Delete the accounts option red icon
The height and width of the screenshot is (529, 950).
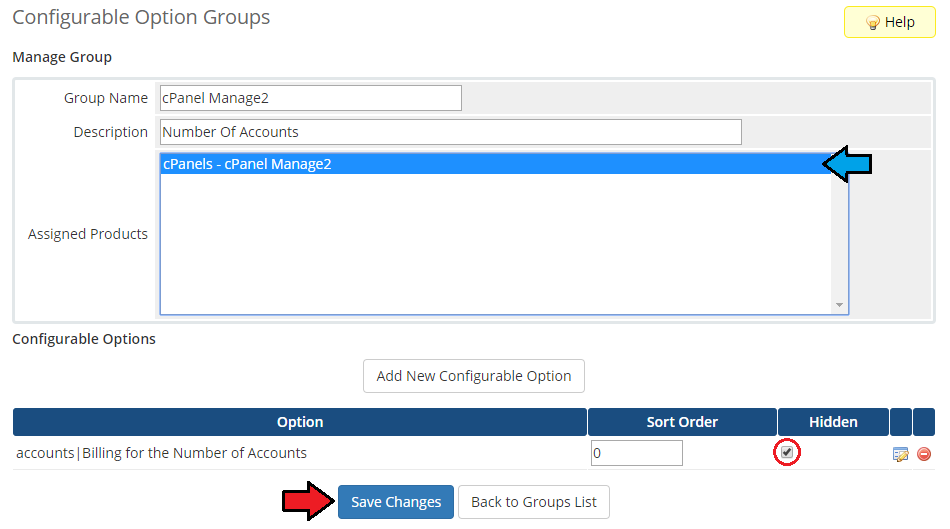click(924, 454)
